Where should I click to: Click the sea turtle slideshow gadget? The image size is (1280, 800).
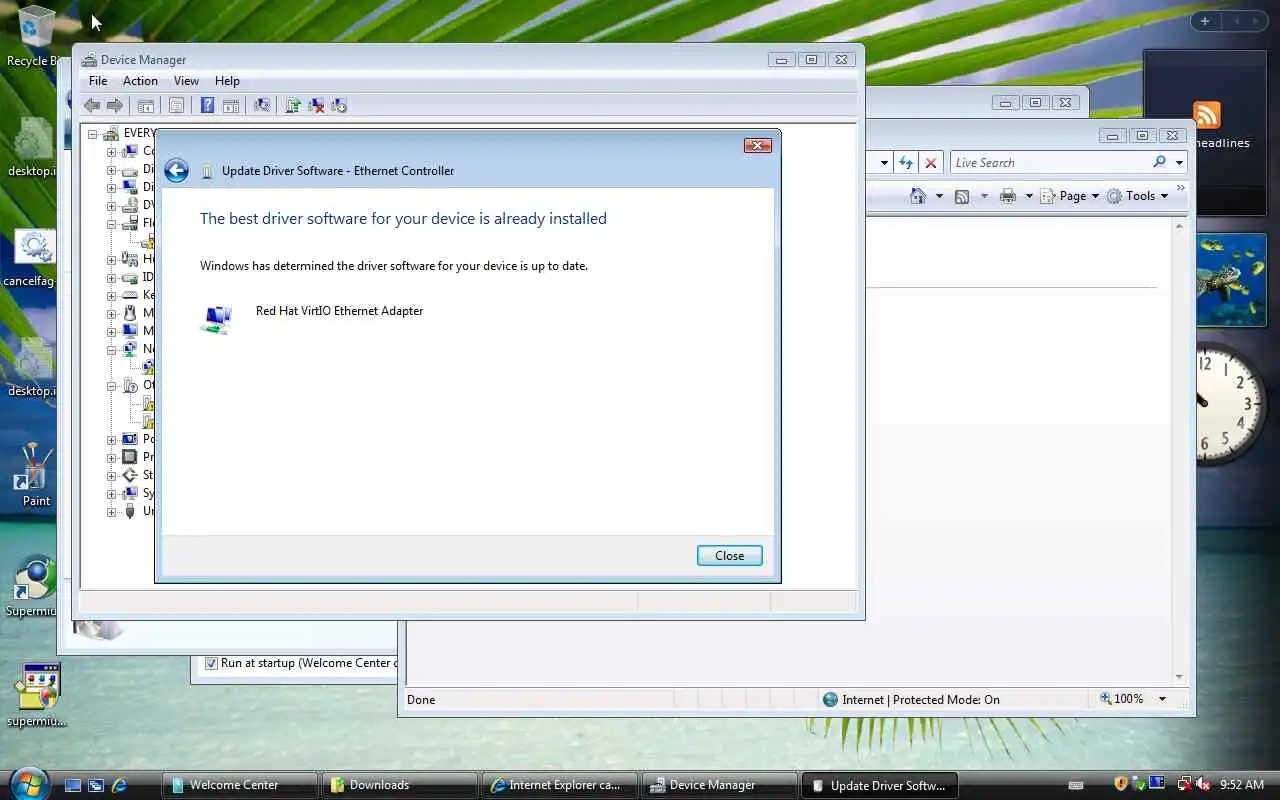1231,281
